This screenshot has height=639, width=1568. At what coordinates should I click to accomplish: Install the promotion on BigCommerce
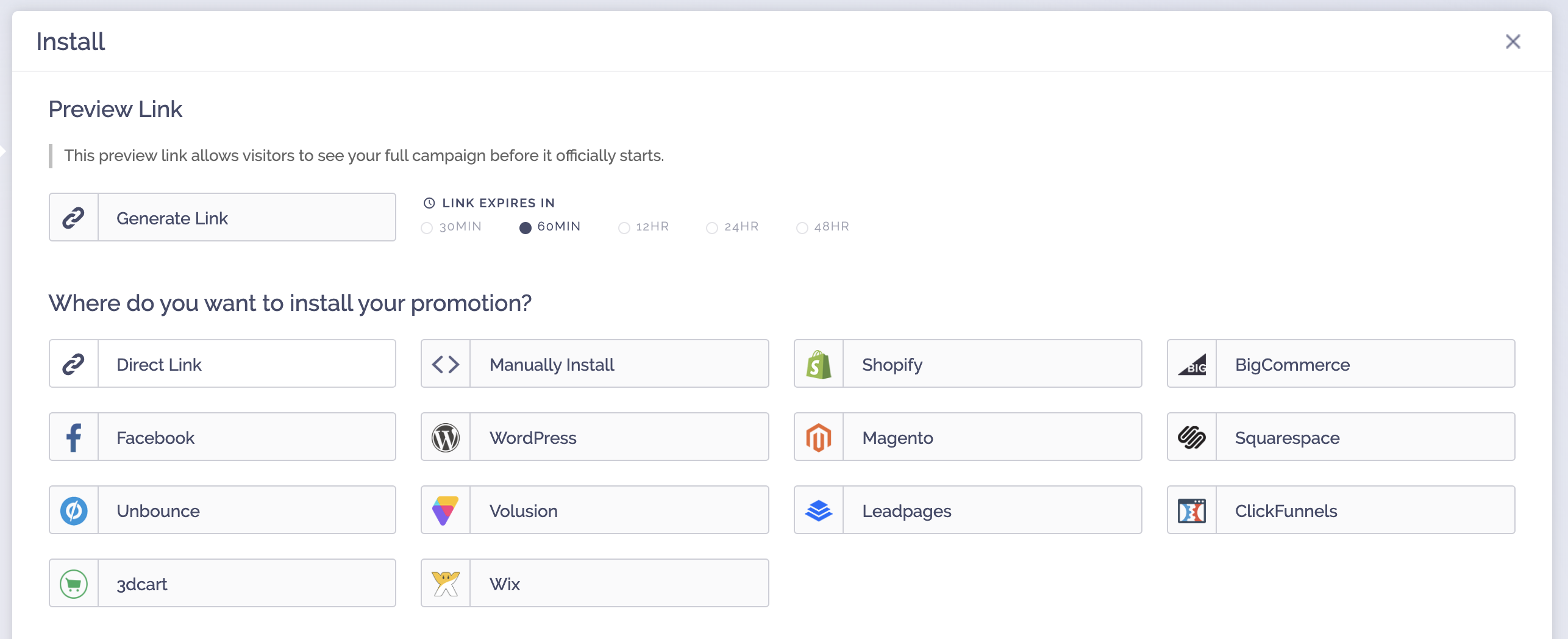pos(1341,364)
